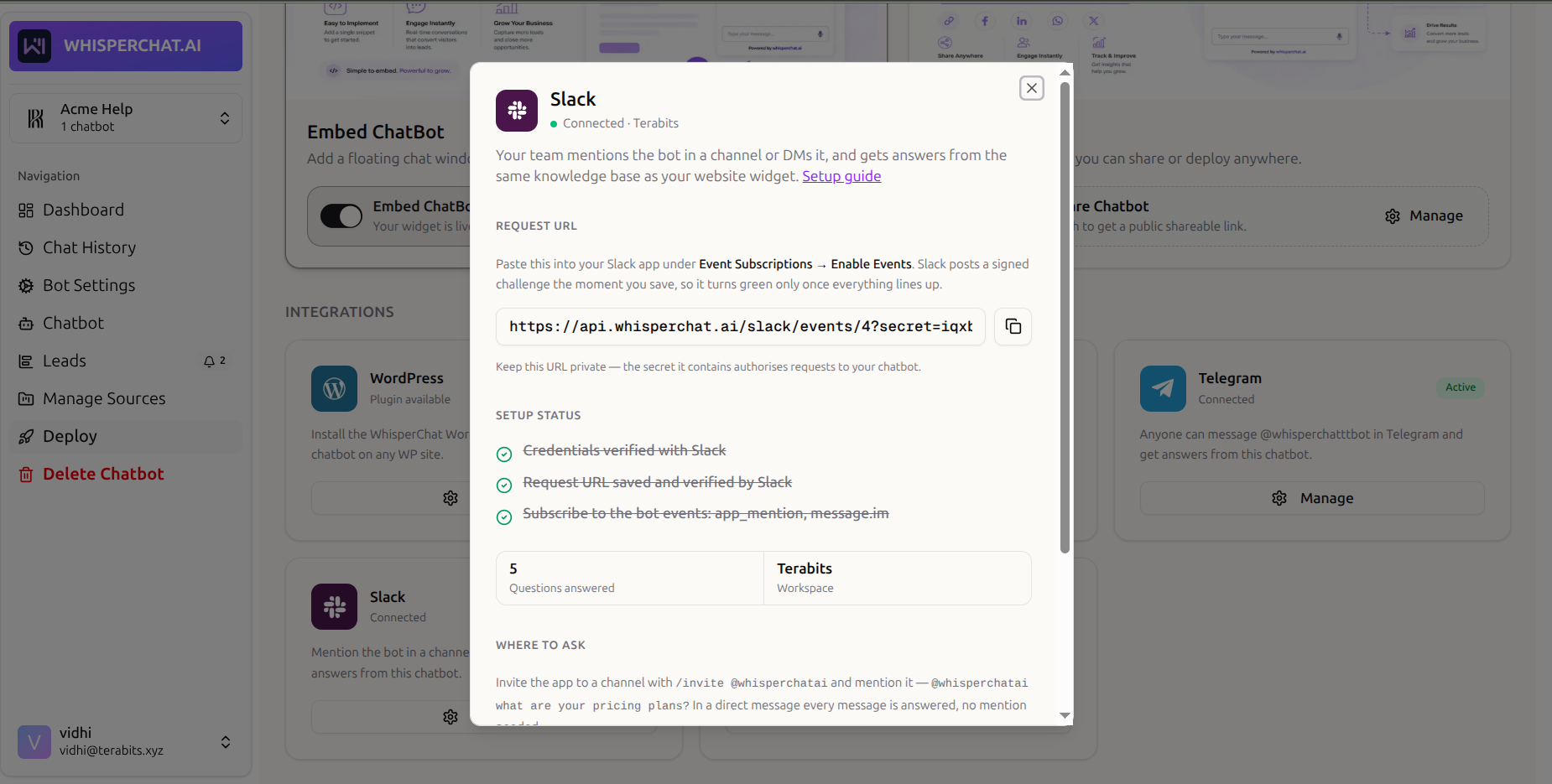The image size is (1552, 784).
Task: Click the dialog scrollbar up arrow
Action: (x=1065, y=73)
